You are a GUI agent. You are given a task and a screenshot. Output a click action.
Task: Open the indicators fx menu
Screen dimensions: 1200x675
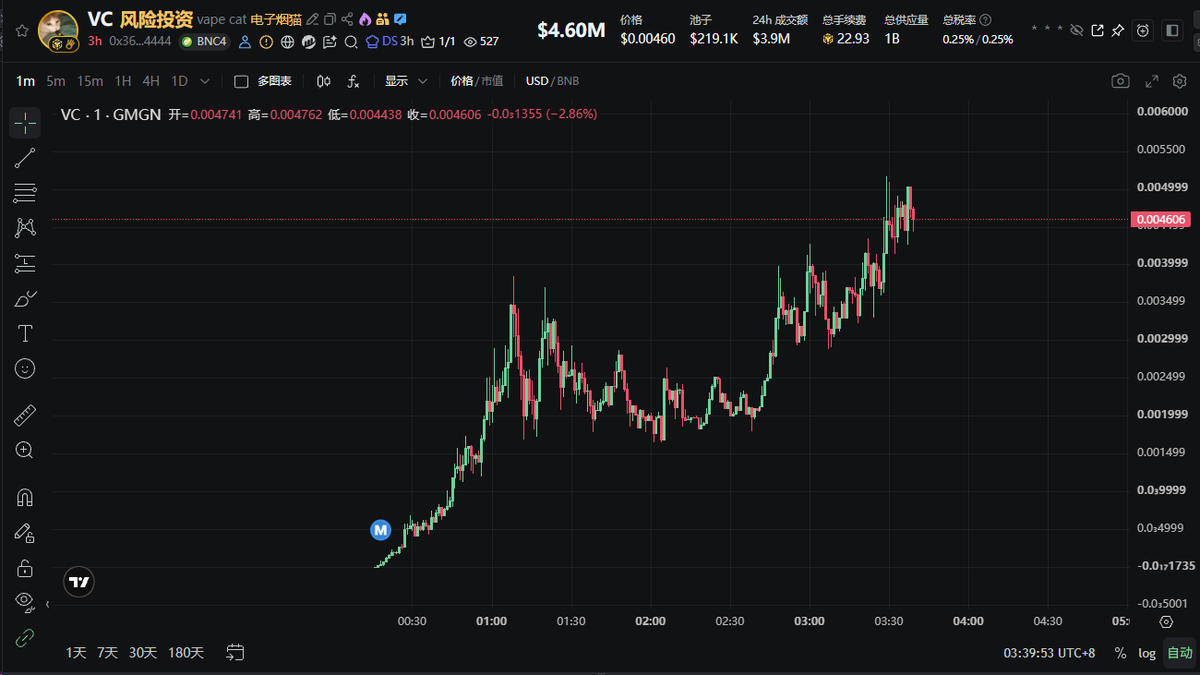(354, 81)
